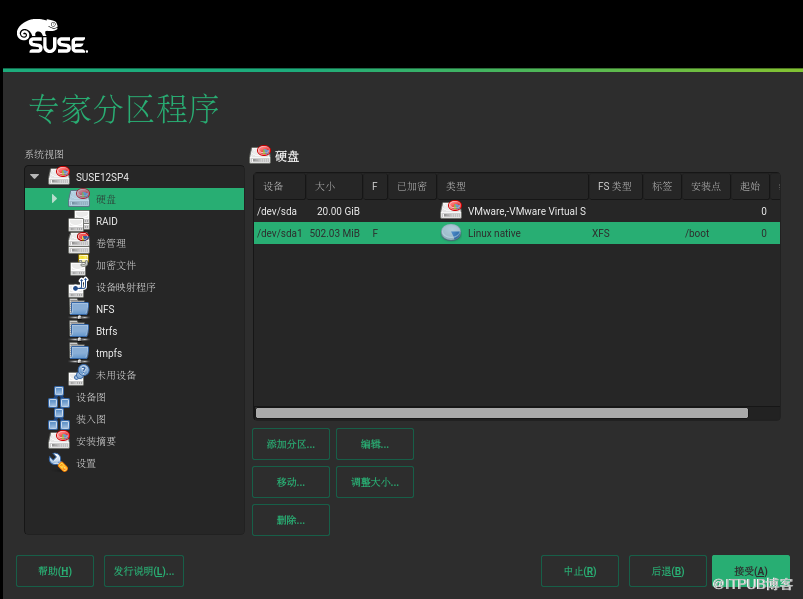Click the 502.03 MiB size cell
803x599 pixels.
[x=334, y=233]
